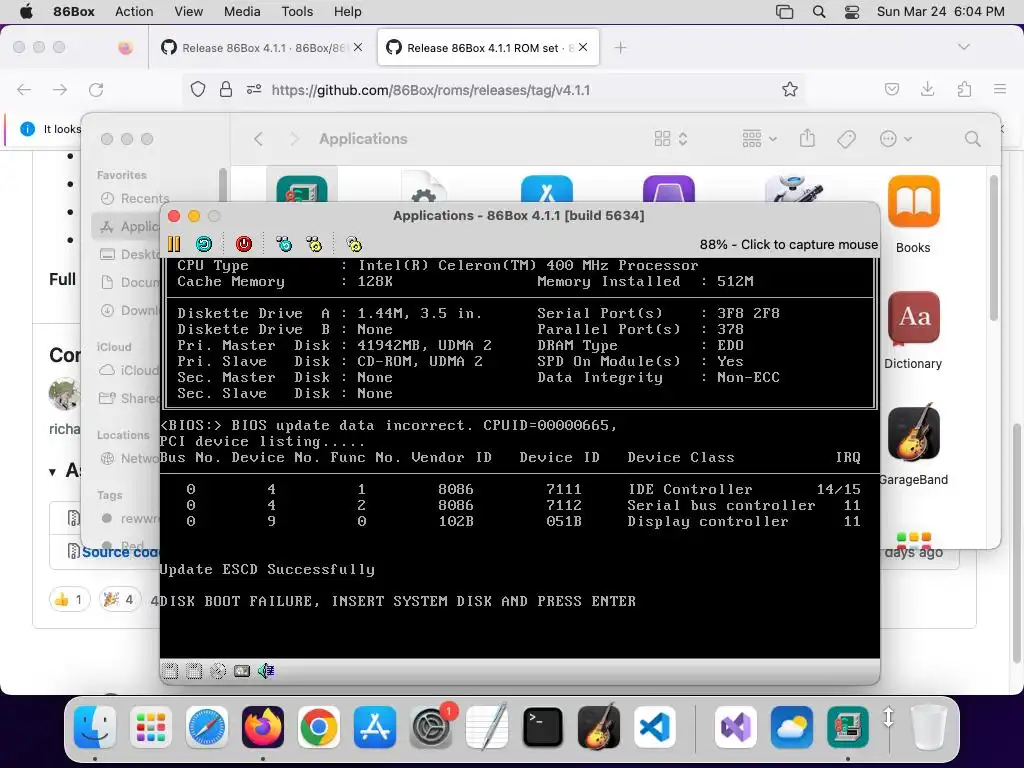This screenshot has height=768, width=1024.
Task: Click the Finder Share button
Action: (807, 138)
